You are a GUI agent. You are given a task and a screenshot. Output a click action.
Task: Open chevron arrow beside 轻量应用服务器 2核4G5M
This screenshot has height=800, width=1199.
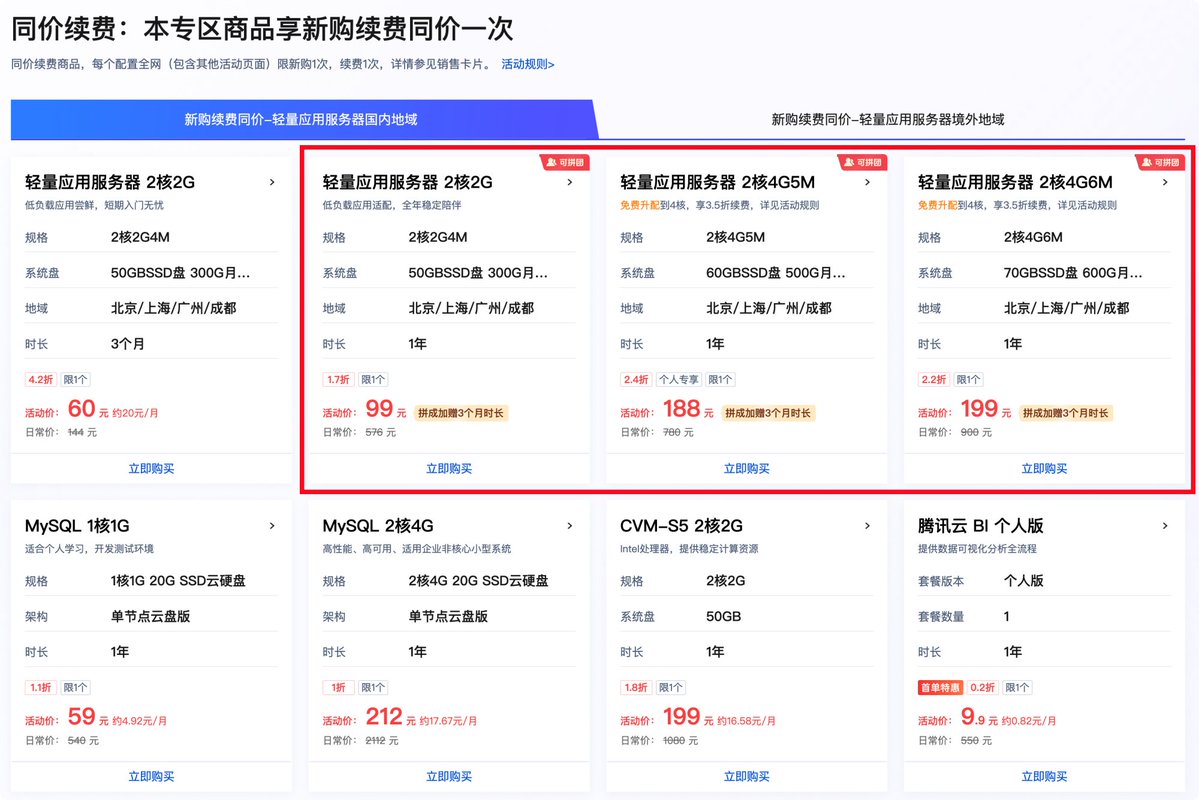click(867, 182)
